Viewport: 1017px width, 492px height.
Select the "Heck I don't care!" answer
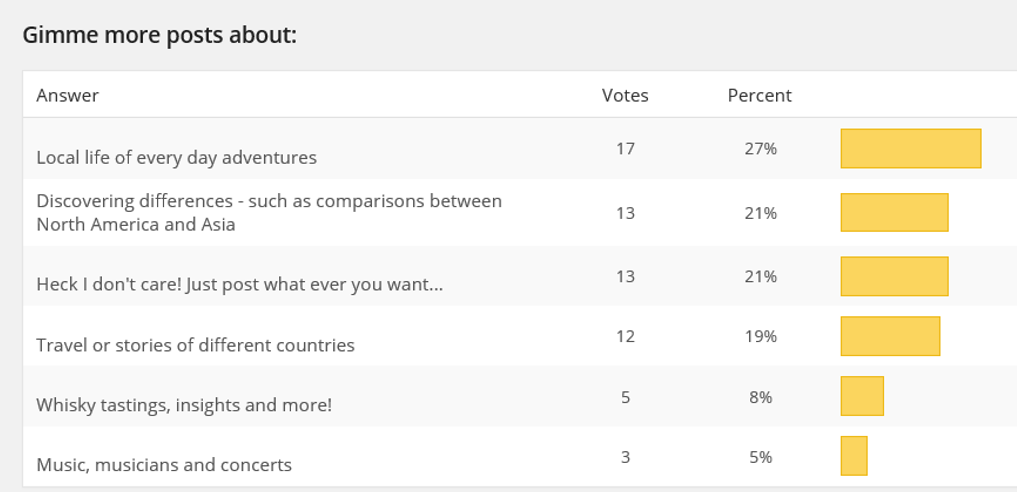click(239, 285)
